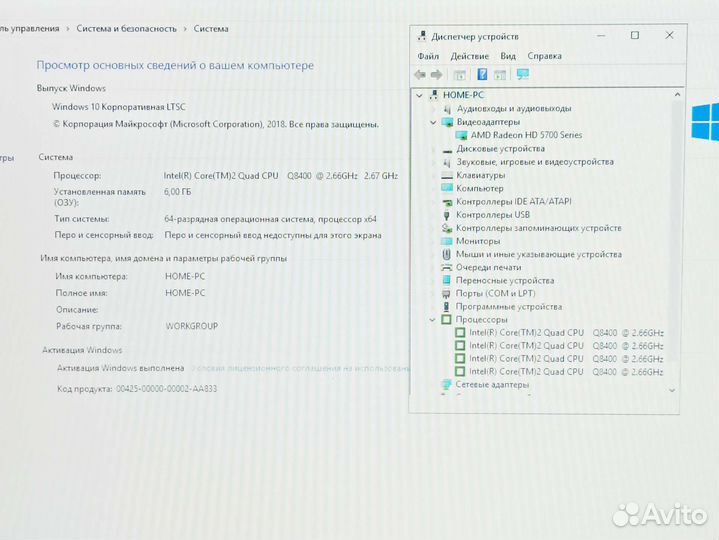Click scroll down arrow in device tree
Viewport: 719px width, 540px height.
pos(672,391)
